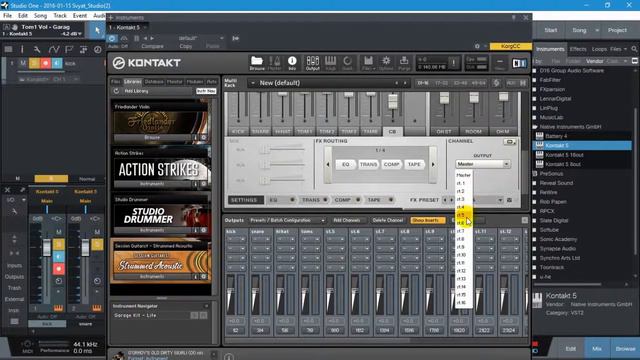Switch to the Effects tab in browser
Screen dimensions: 640x360
(x=578, y=49)
